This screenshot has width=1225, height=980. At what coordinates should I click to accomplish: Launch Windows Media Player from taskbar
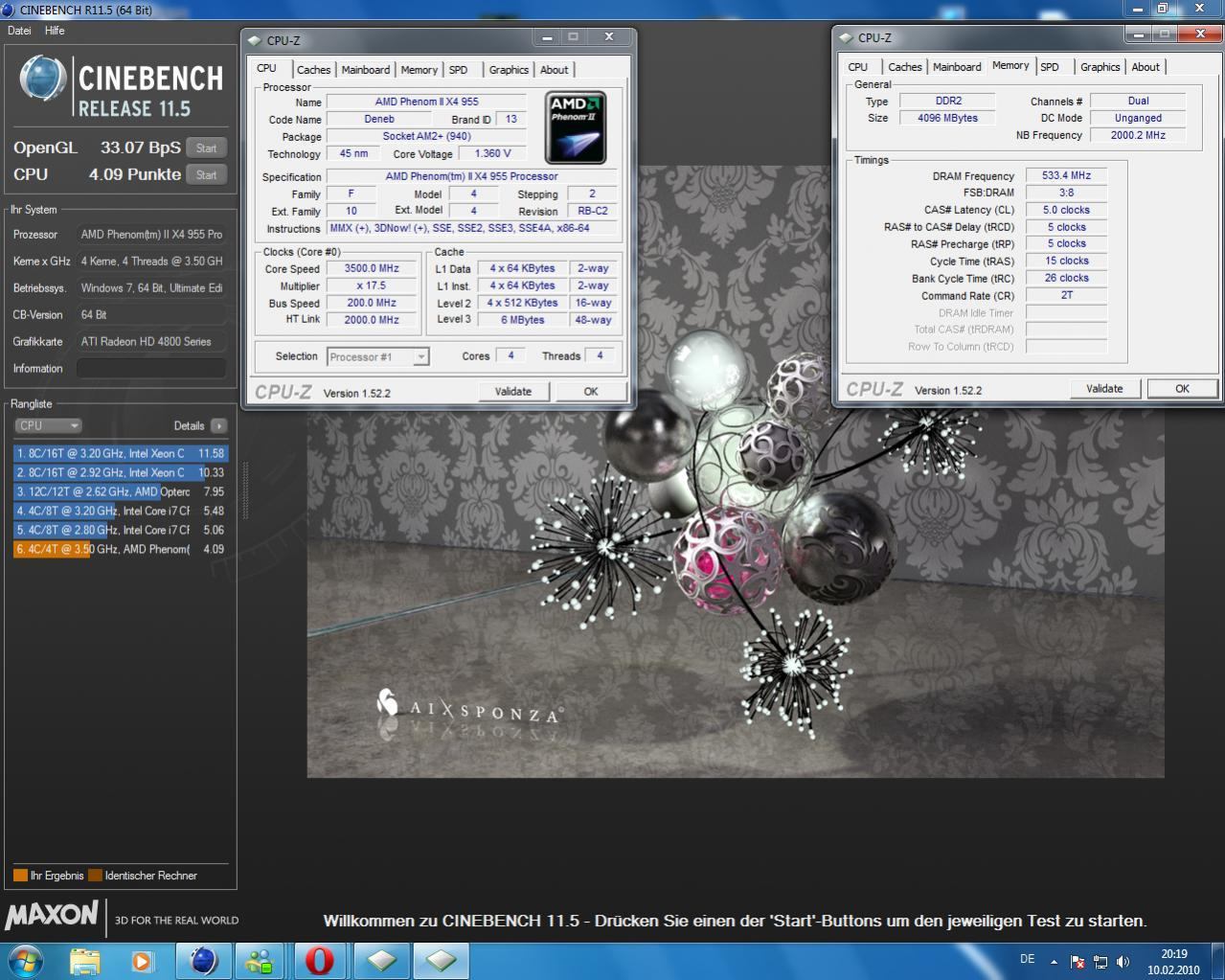coord(143,961)
